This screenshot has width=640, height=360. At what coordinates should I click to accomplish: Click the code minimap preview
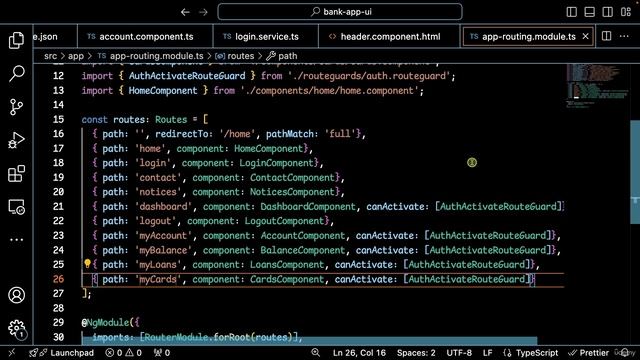597,86
